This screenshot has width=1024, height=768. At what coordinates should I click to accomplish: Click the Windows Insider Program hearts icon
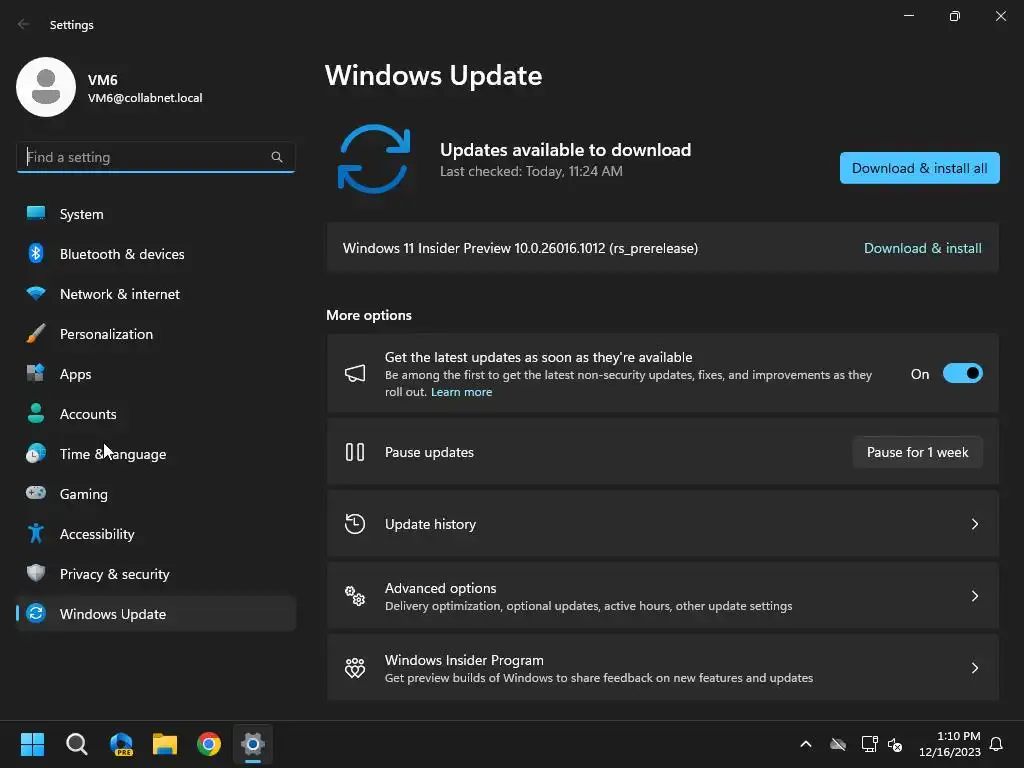coord(355,667)
